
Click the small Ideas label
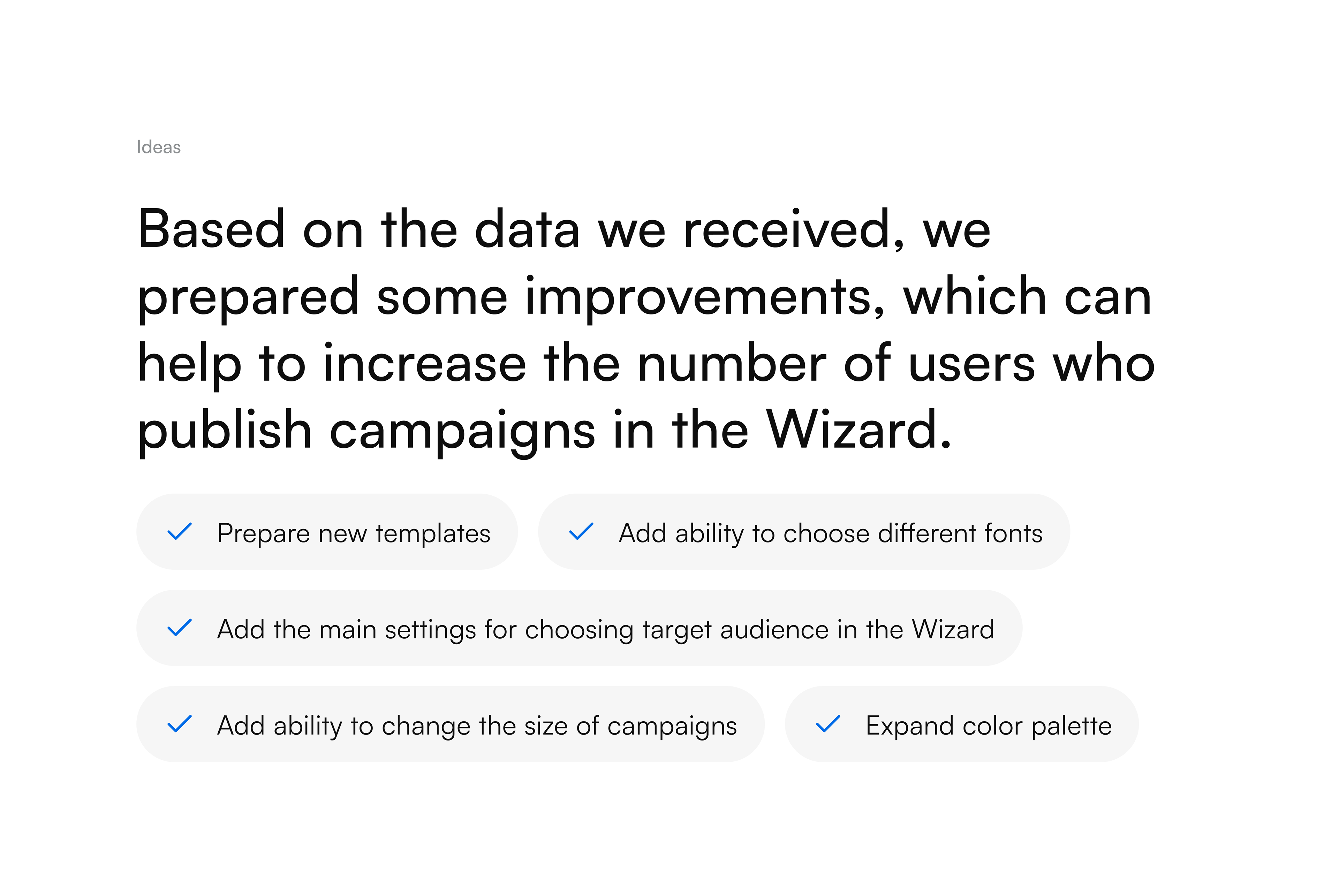[158, 147]
